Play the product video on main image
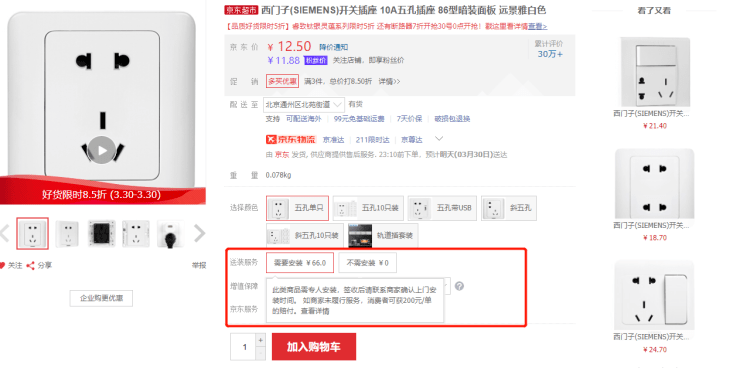 coord(102,150)
